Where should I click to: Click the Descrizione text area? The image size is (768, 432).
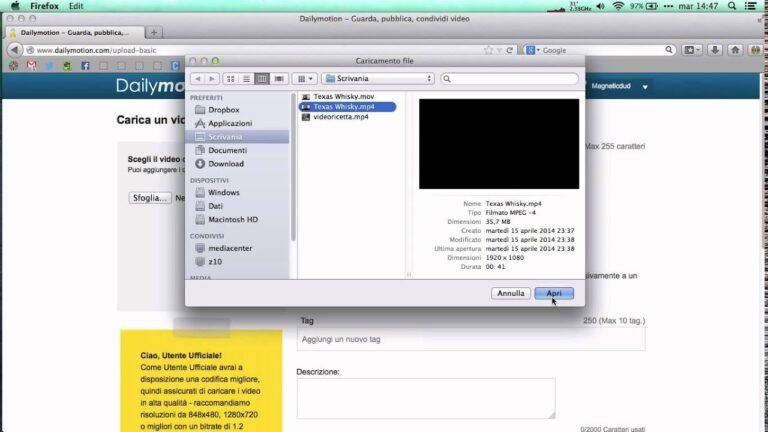(426, 398)
